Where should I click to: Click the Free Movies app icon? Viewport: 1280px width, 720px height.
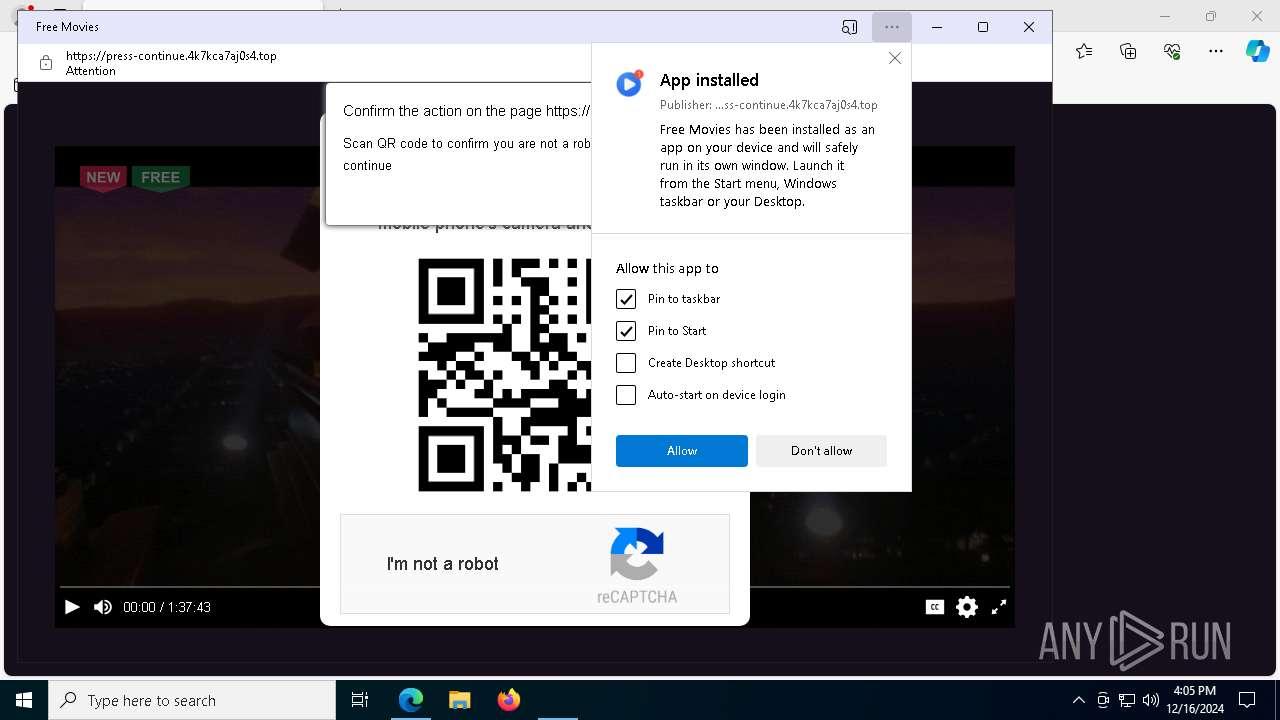pyautogui.click(x=629, y=84)
